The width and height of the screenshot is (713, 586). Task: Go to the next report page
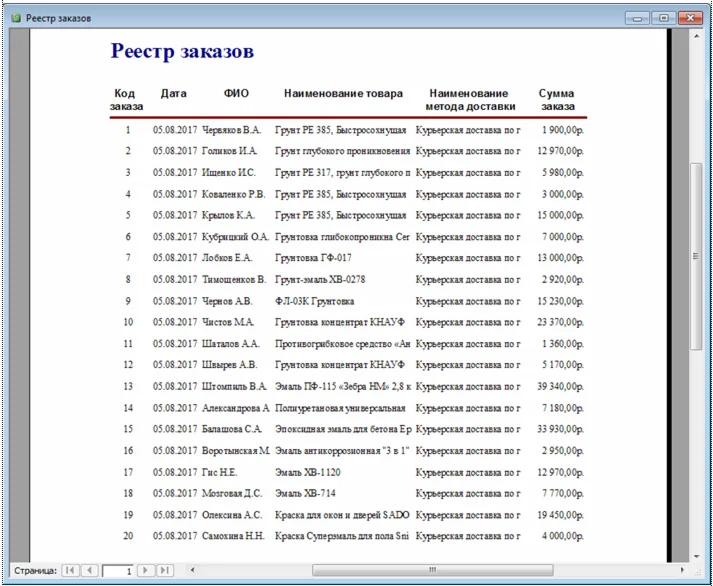pos(146,570)
